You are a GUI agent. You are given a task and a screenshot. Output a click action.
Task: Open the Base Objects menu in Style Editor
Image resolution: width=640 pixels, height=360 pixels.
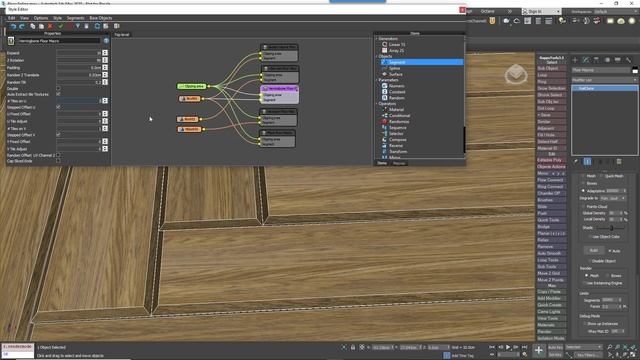coord(100,18)
